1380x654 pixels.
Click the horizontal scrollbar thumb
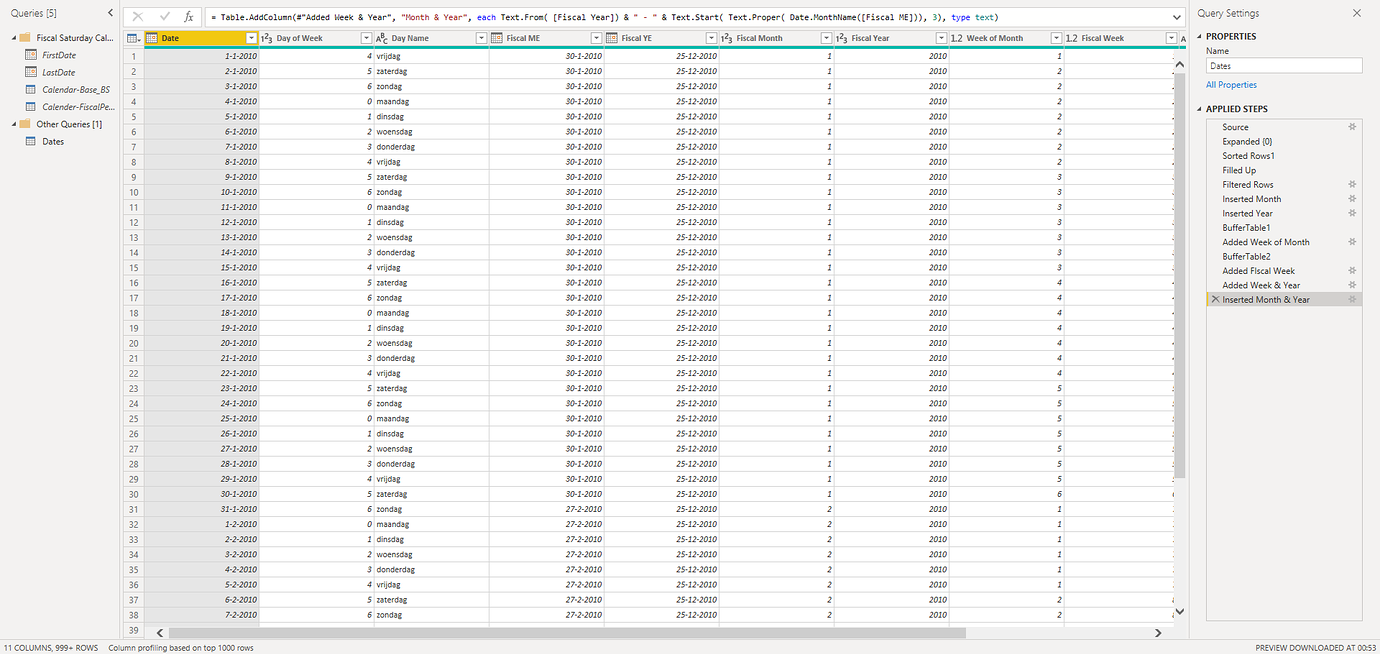coord(566,633)
